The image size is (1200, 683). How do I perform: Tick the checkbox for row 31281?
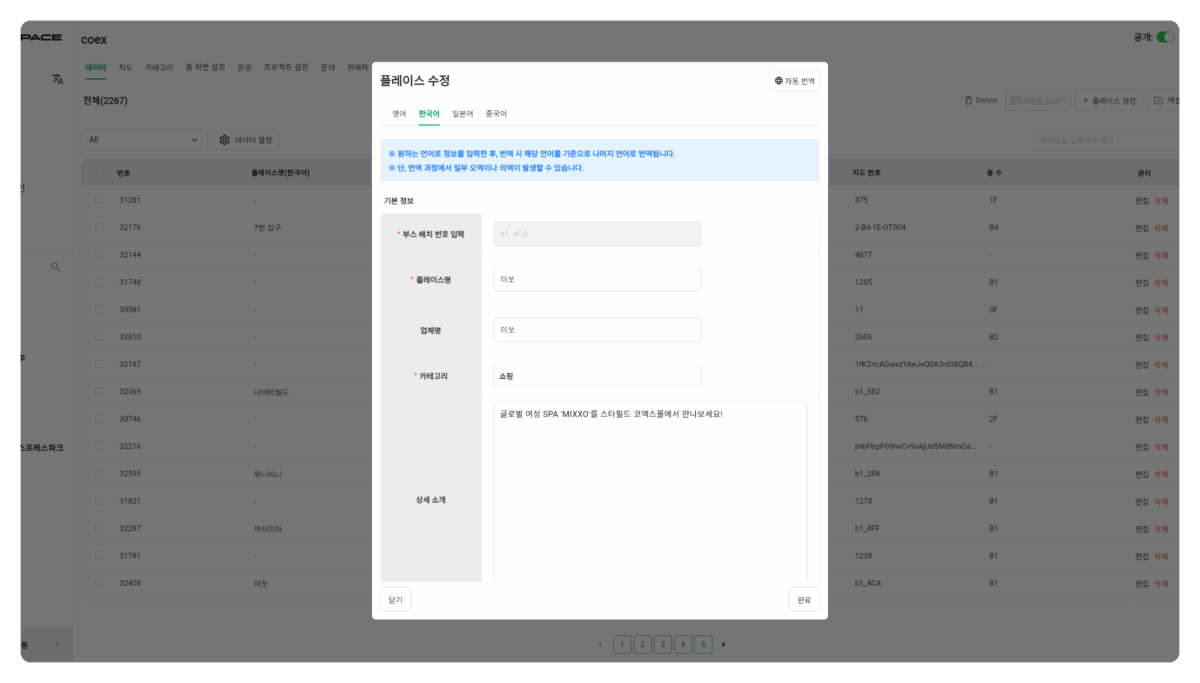pos(99,200)
